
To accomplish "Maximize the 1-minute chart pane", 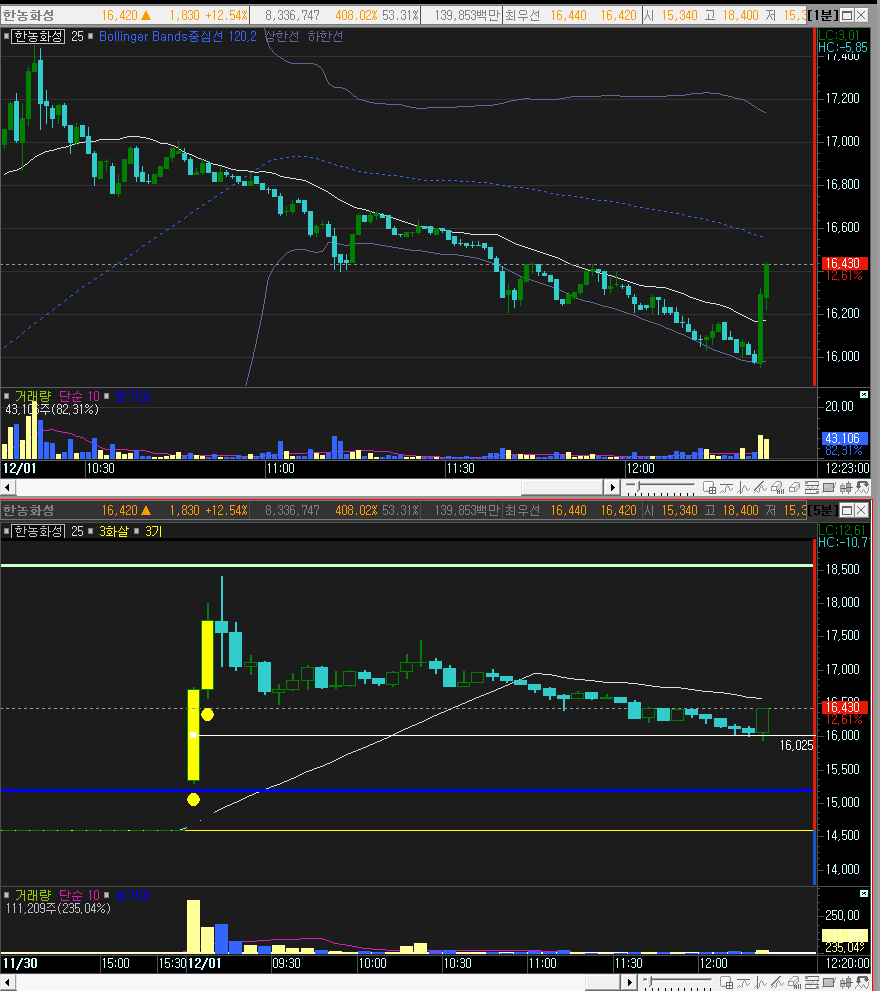I will point(848,15).
